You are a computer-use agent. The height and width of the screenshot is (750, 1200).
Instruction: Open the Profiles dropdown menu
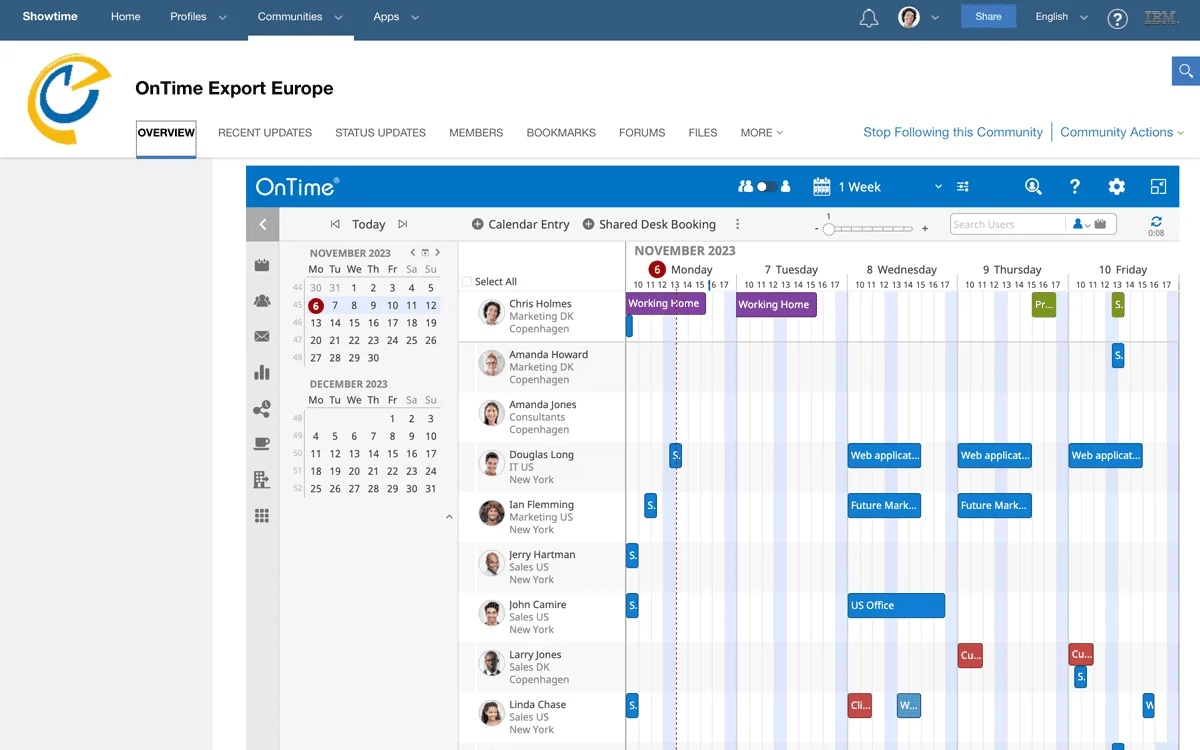pos(198,17)
